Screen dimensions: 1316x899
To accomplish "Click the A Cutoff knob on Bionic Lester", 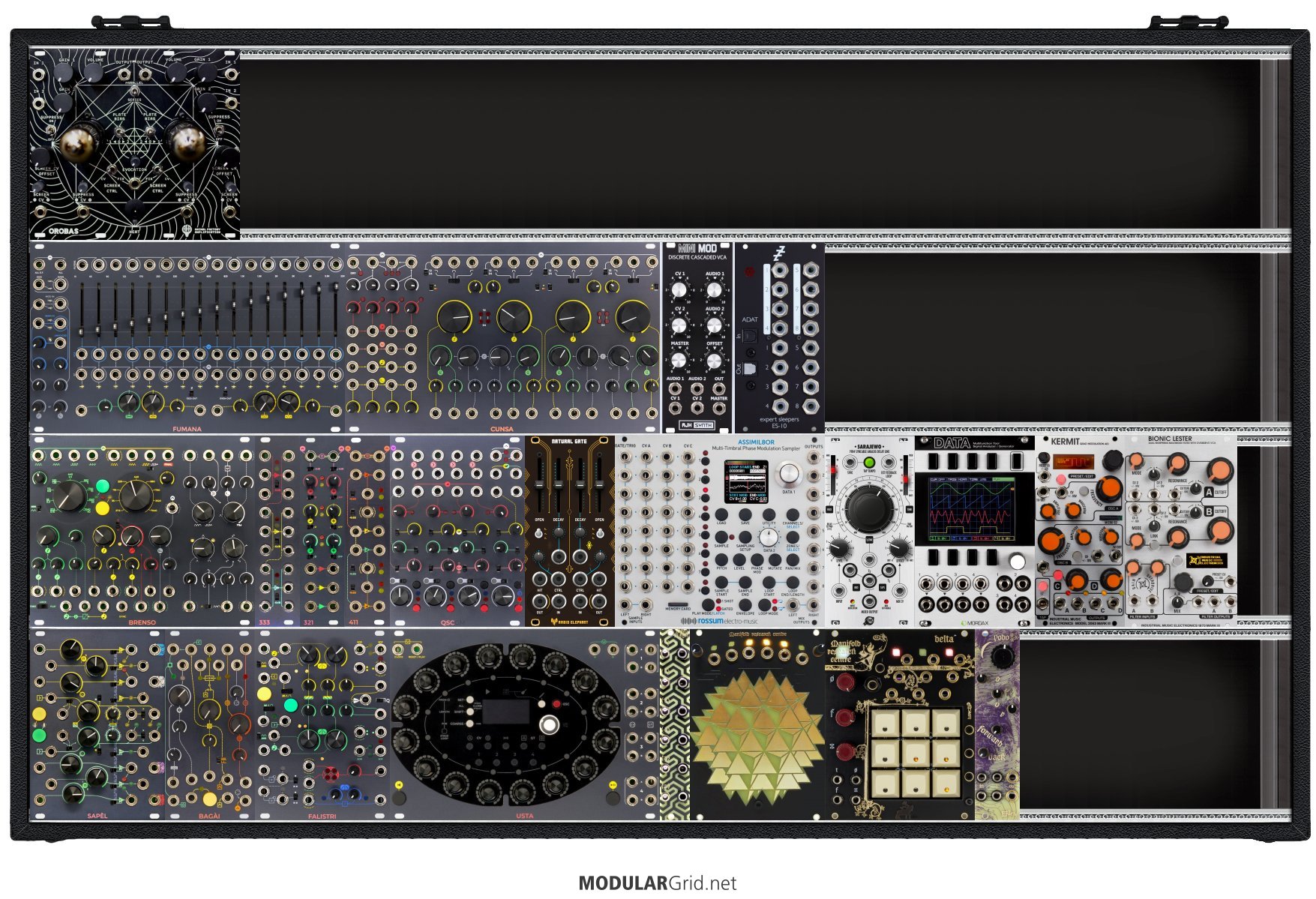I will click(1220, 470).
